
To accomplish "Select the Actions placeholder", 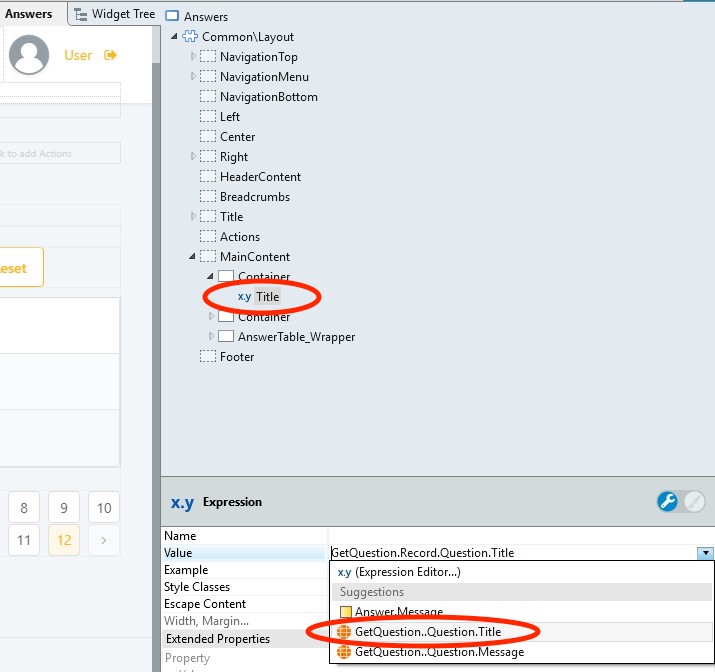I will click(x=240, y=237).
